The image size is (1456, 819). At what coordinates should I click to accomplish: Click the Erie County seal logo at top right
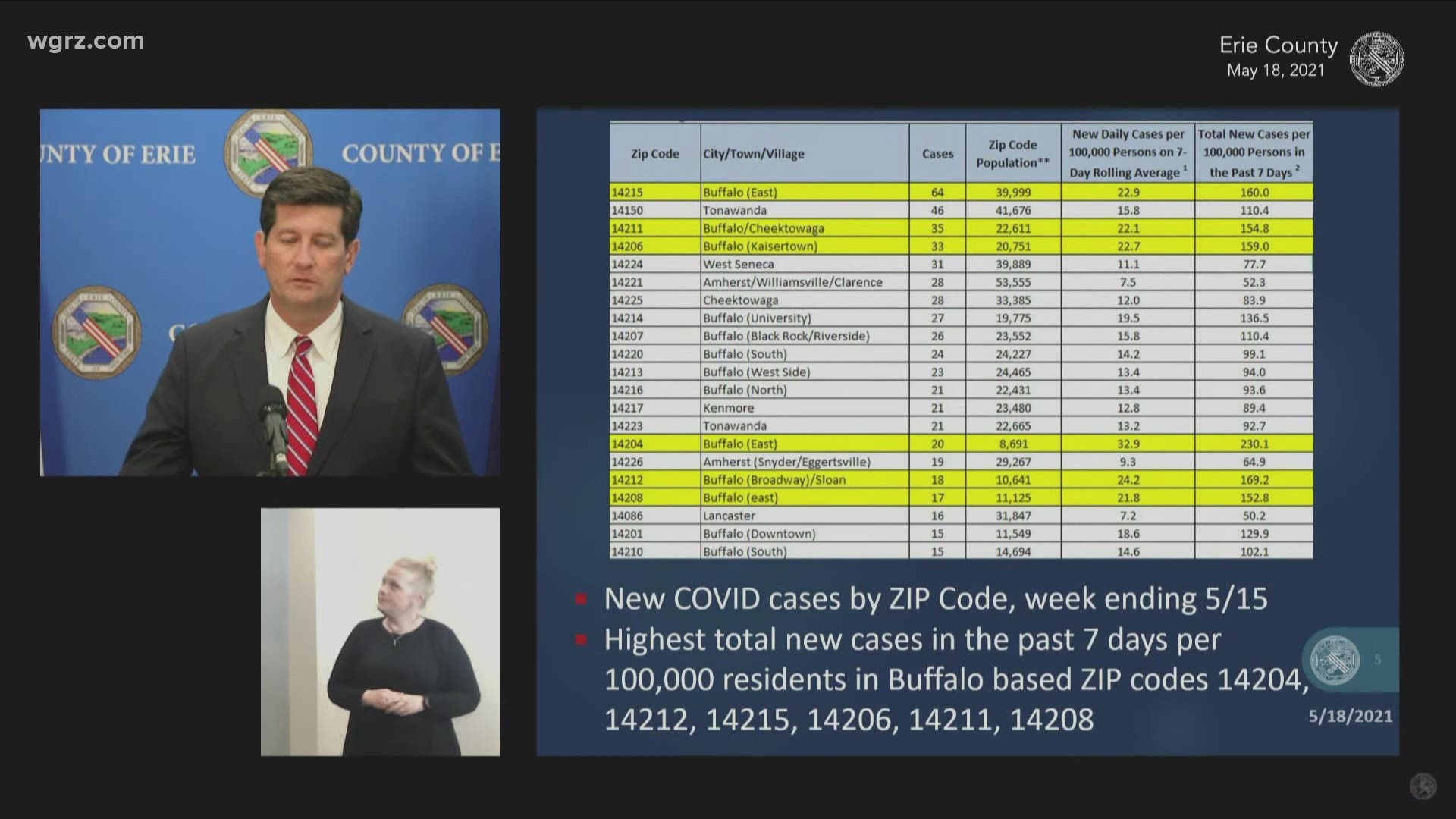click(1376, 58)
